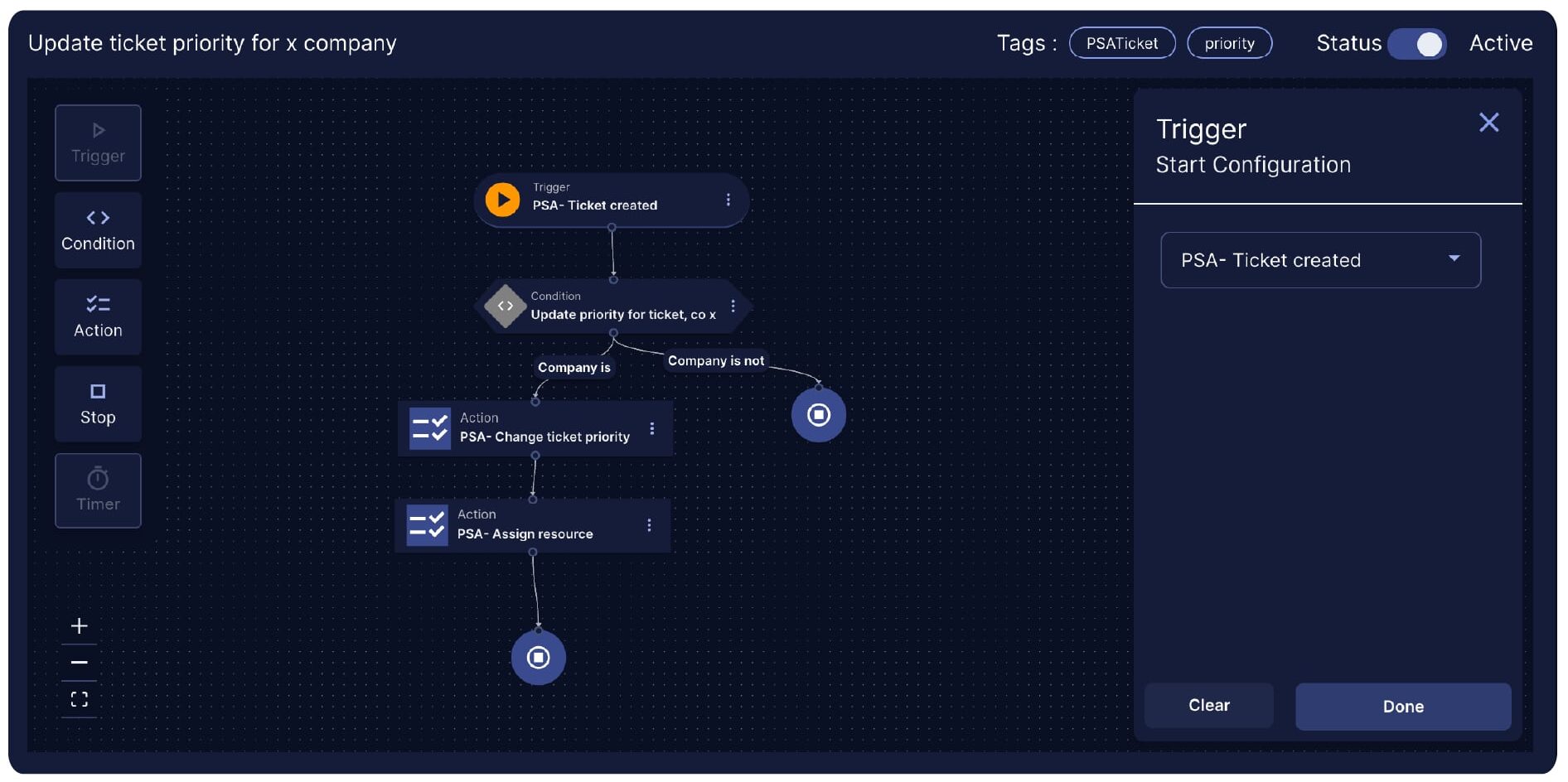The width and height of the screenshot is (1568, 782).
Task: Select the PSA- Assign resource text
Action: 525,534
